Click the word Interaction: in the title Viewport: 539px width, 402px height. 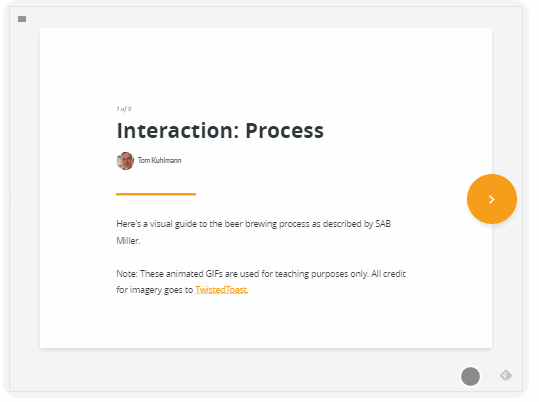pyautogui.click(x=178, y=131)
